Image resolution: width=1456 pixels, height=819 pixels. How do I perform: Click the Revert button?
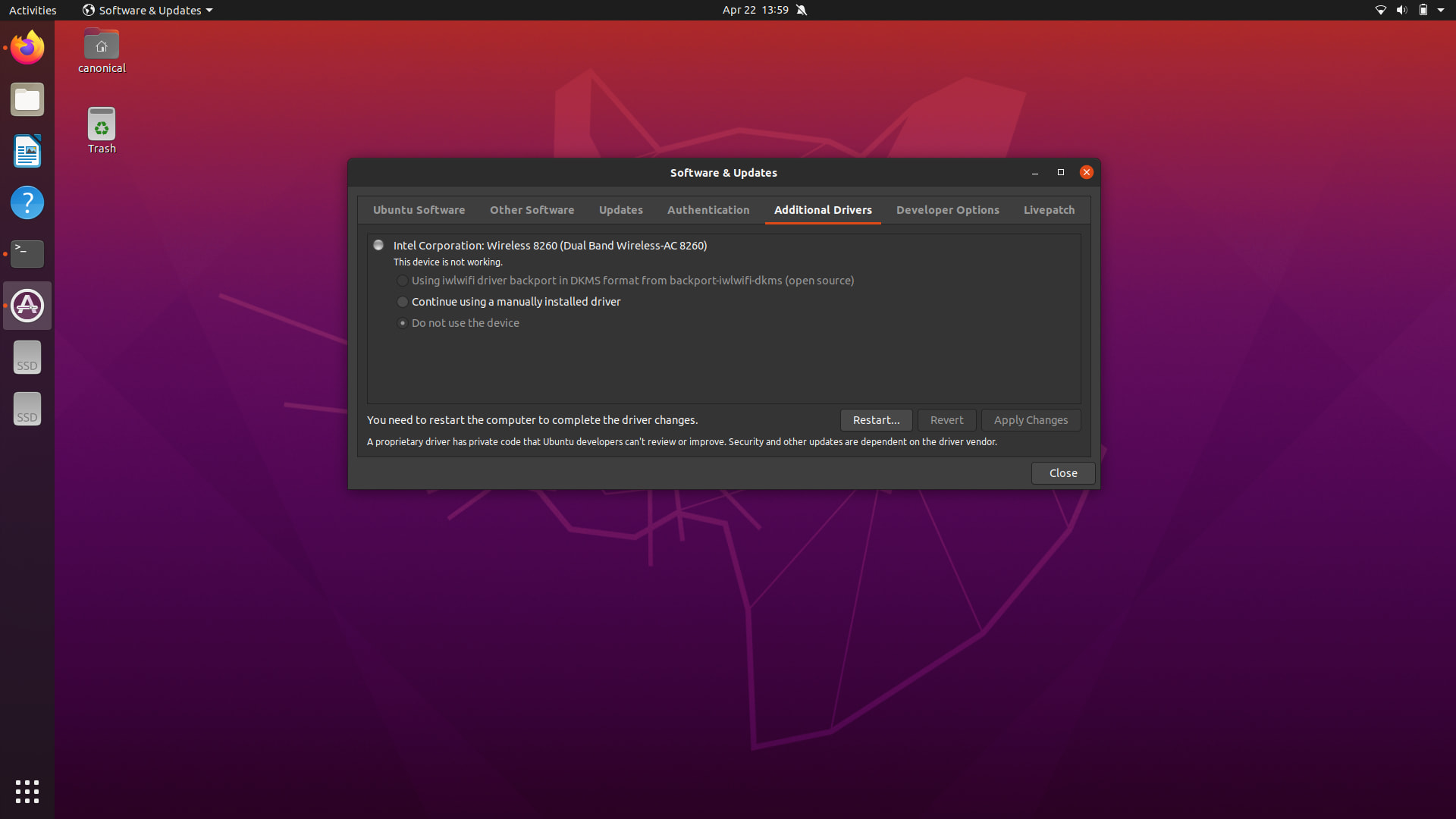click(946, 420)
